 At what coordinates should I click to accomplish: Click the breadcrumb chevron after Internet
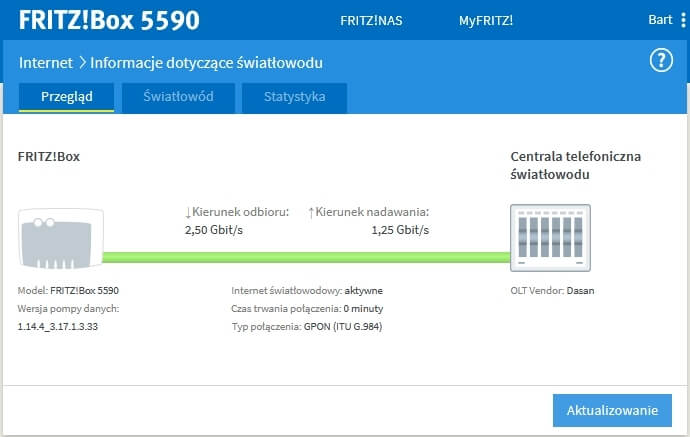[82, 62]
